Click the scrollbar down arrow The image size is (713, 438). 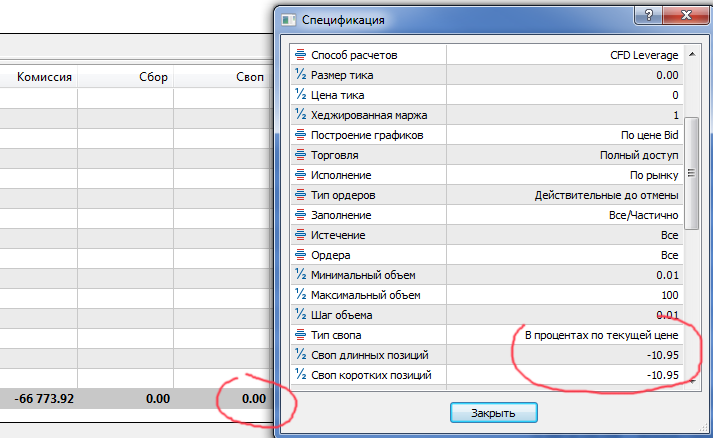click(x=692, y=382)
